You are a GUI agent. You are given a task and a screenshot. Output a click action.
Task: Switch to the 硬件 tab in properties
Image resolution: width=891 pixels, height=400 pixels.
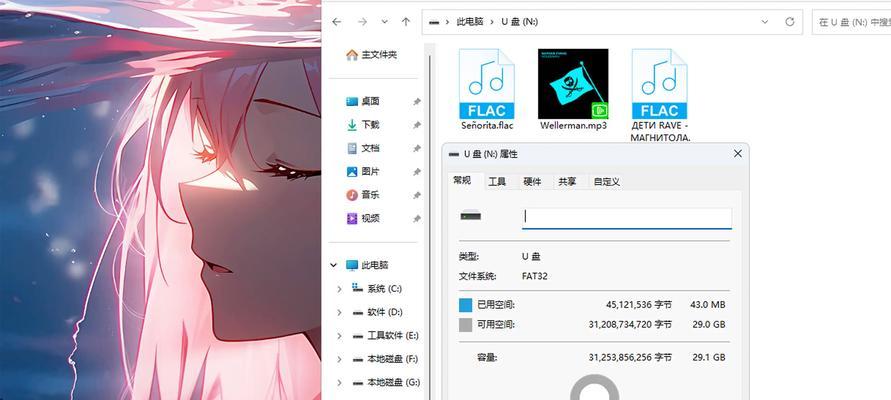point(532,182)
